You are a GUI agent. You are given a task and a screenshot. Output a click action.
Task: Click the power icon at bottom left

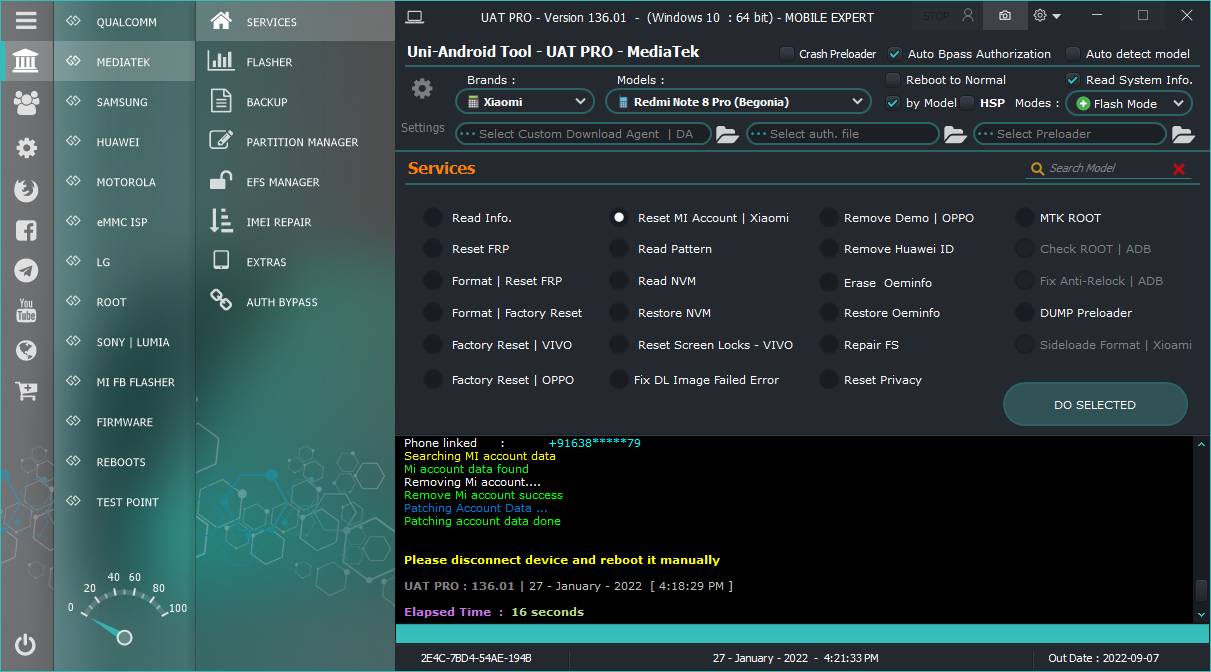point(26,645)
